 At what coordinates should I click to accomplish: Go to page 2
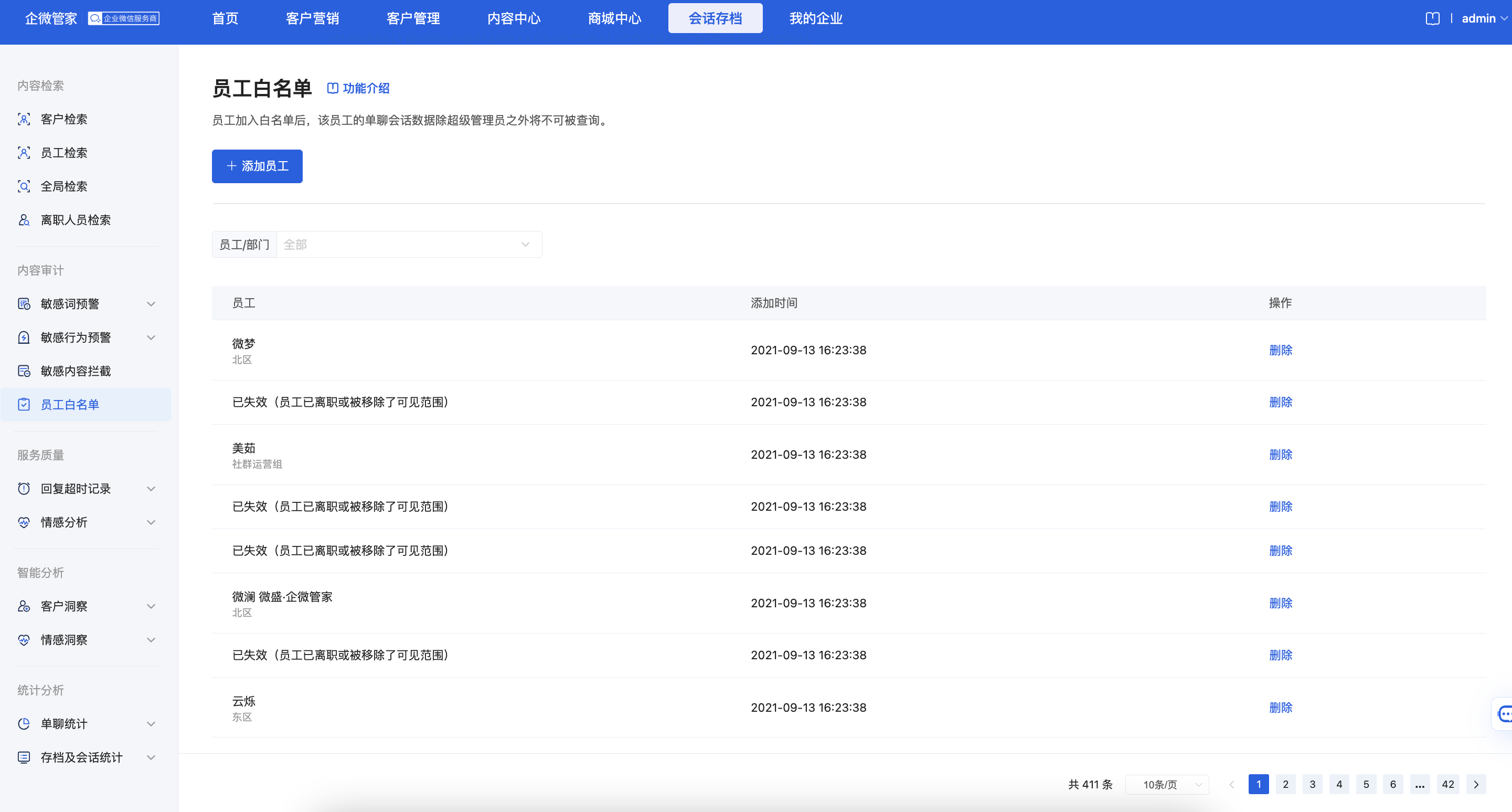1285,784
